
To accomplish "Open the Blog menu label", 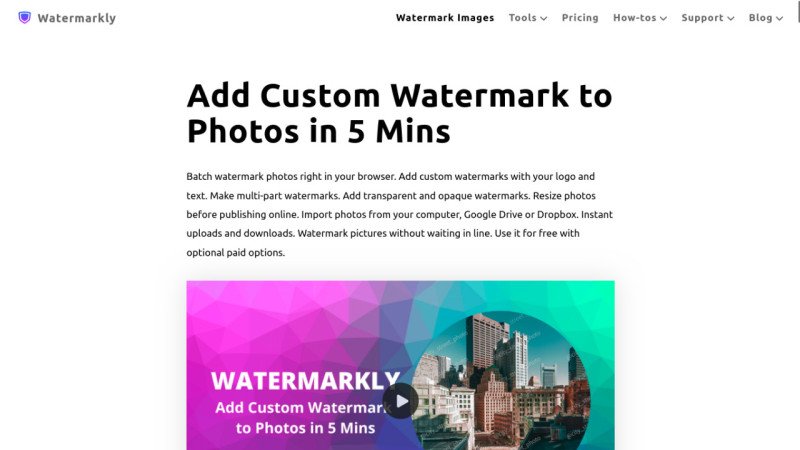I will click(760, 18).
